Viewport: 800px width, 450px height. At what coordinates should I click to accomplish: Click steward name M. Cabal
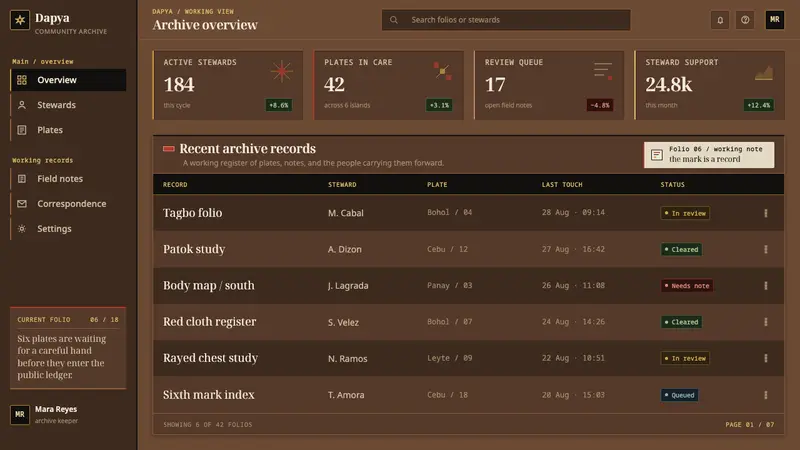click(345, 213)
